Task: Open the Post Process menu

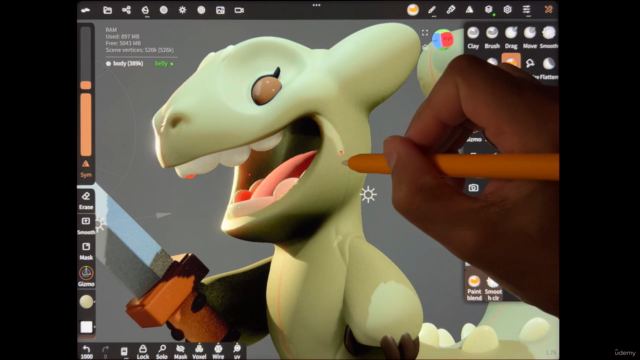Action: (201, 10)
